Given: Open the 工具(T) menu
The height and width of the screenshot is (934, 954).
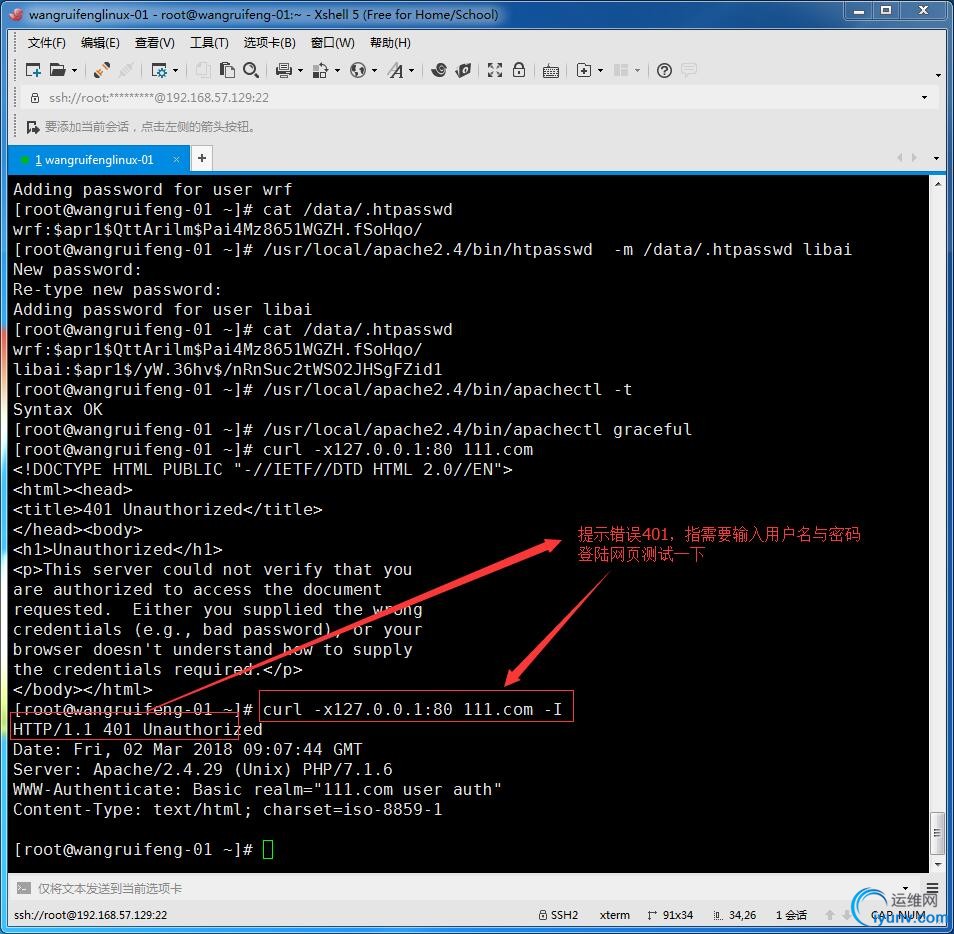Looking at the screenshot, I should point(209,43).
